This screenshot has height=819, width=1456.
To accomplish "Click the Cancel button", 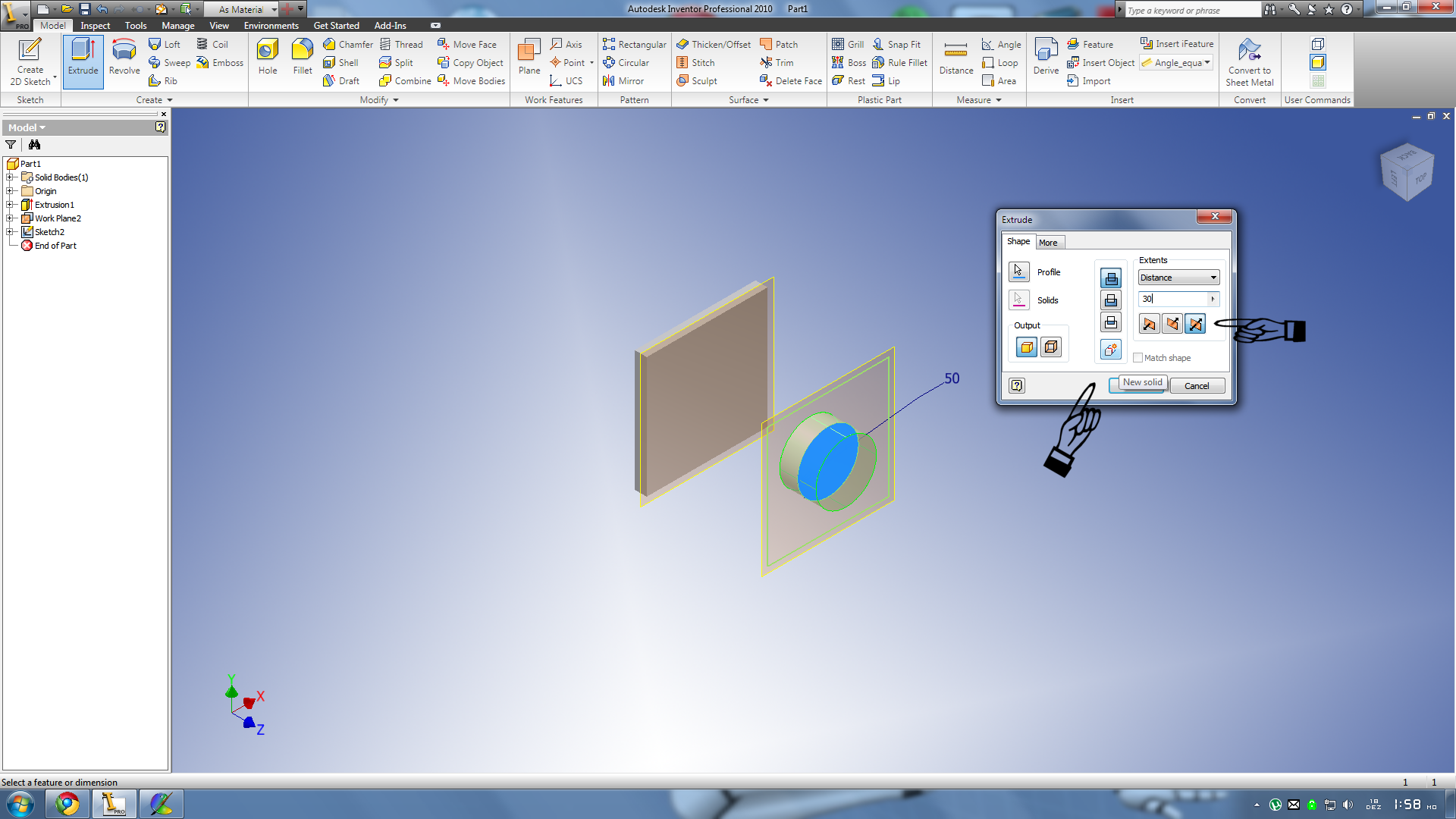I will point(1197,386).
